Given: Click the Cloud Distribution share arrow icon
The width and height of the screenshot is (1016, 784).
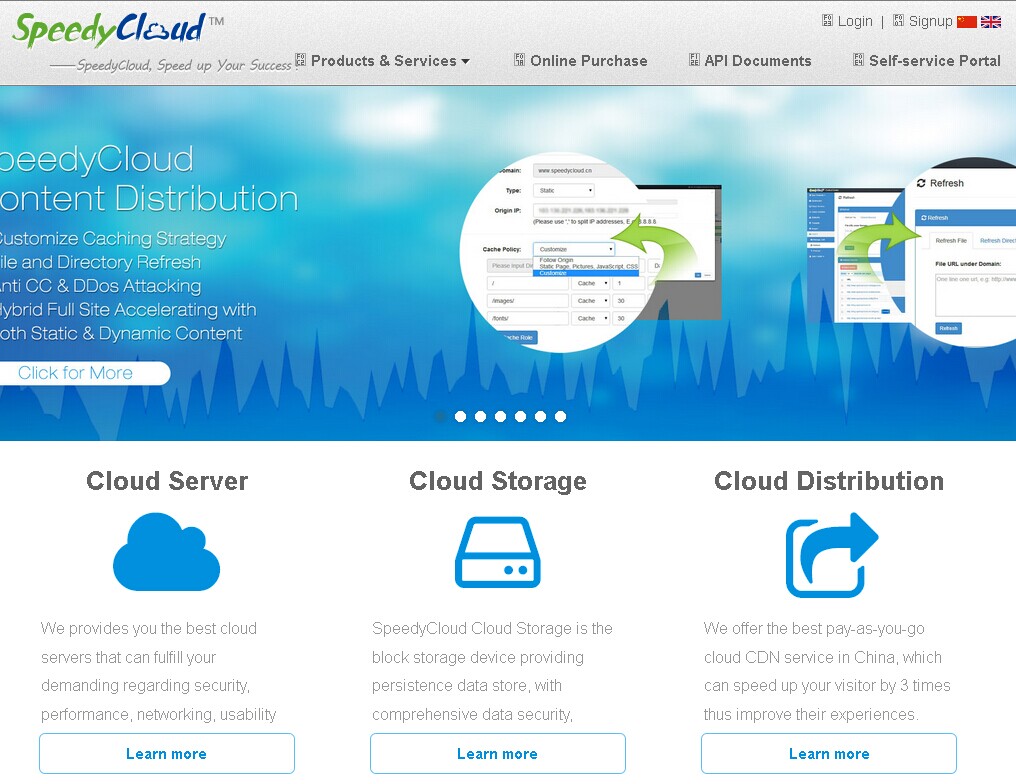Looking at the screenshot, I should click(x=831, y=555).
